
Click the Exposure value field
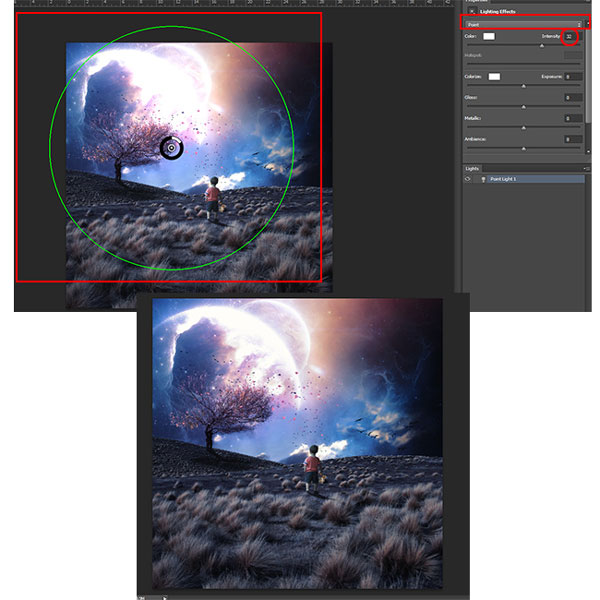tap(573, 77)
